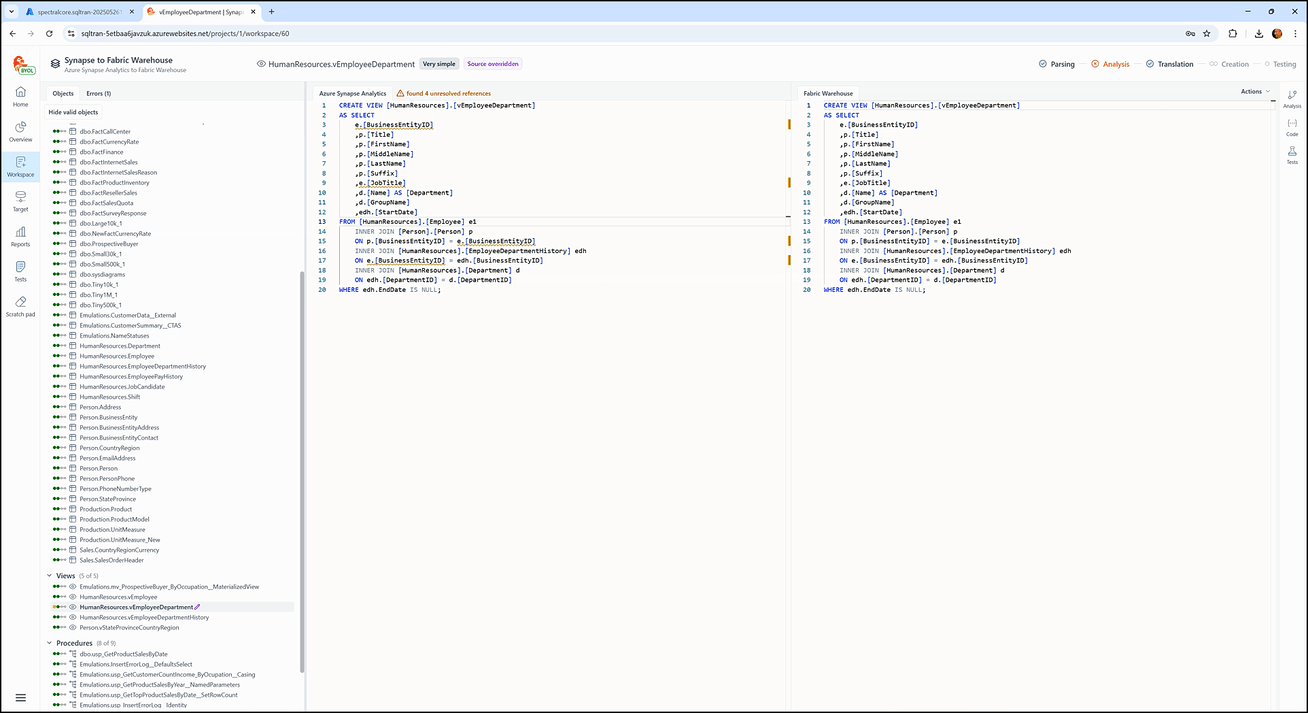Click the browser Back arrow
The image size is (1308, 713).
12,33
